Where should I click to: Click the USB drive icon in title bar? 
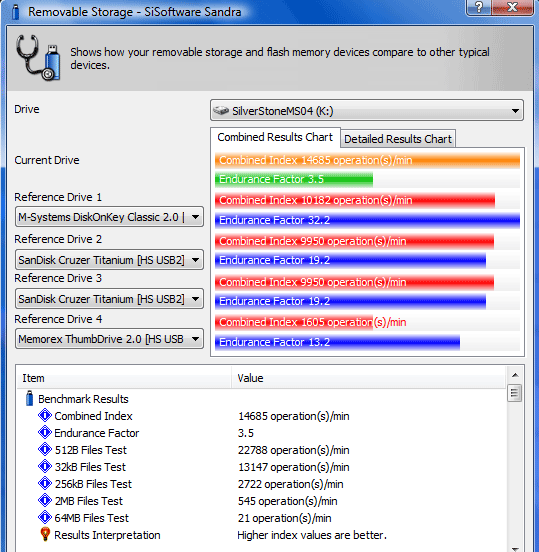15,12
